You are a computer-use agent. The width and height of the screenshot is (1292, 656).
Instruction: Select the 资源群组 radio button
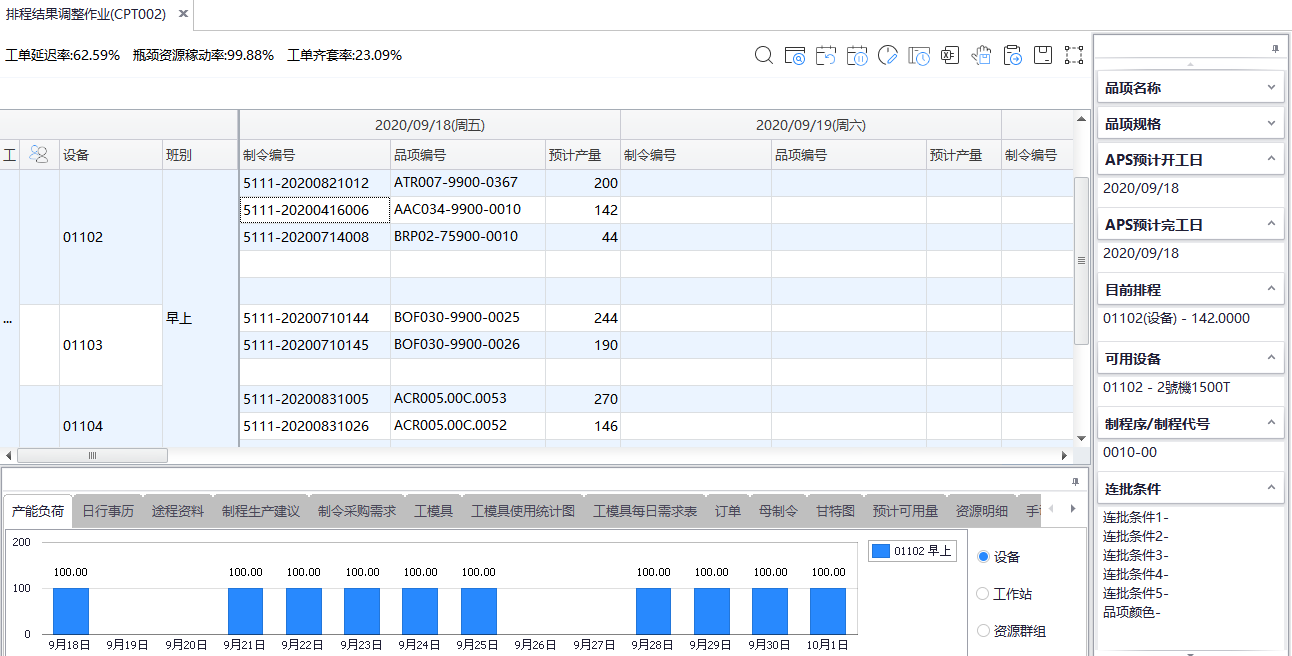[983, 631]
